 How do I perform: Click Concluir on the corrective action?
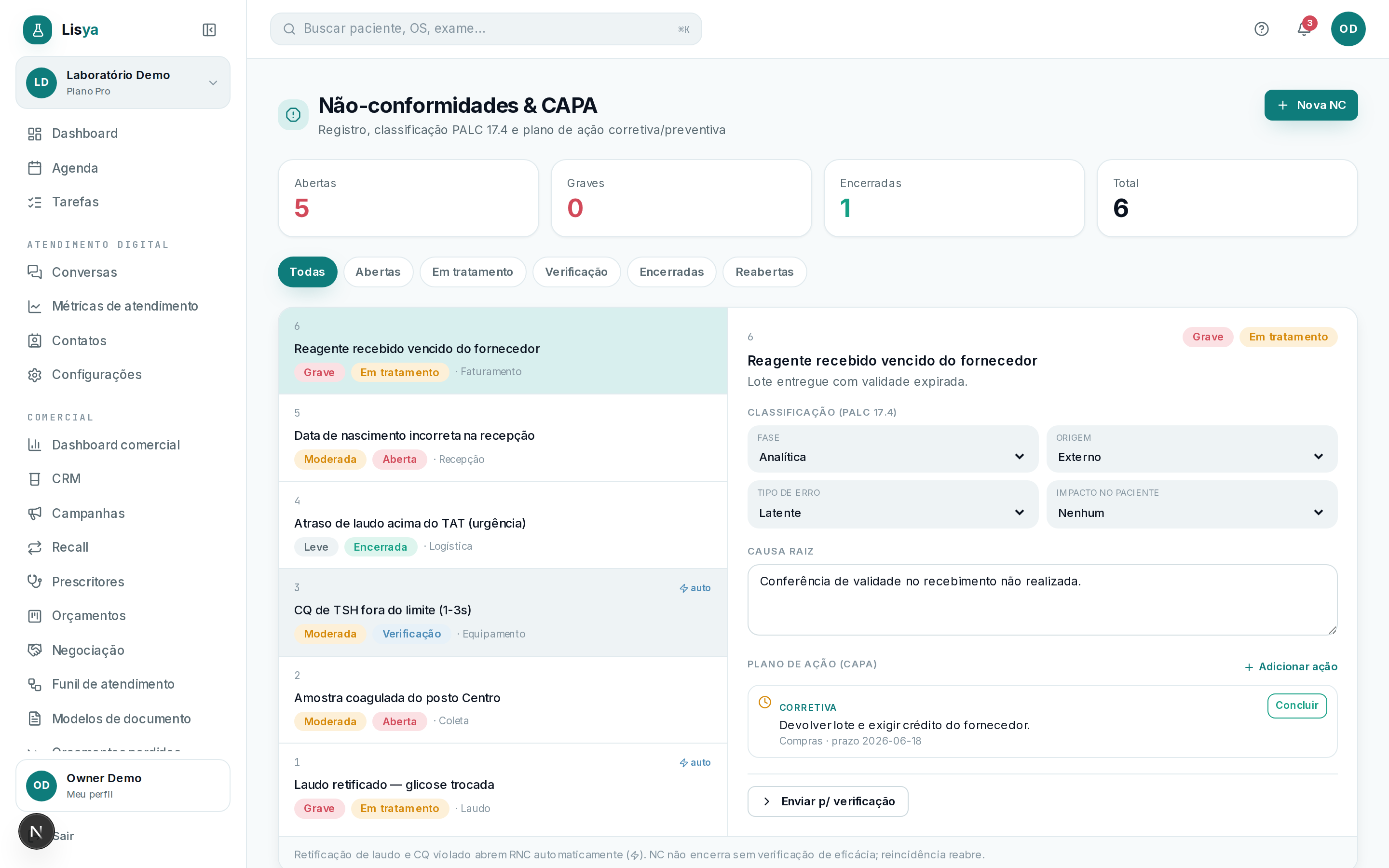tap(1296, 705)
